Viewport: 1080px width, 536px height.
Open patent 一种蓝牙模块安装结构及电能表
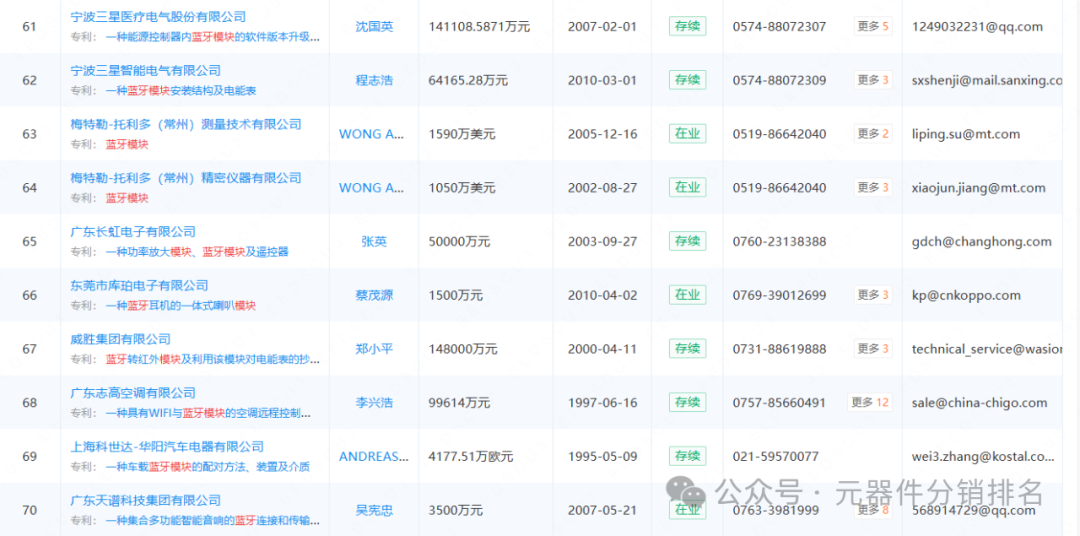click(x=181, y=91)
